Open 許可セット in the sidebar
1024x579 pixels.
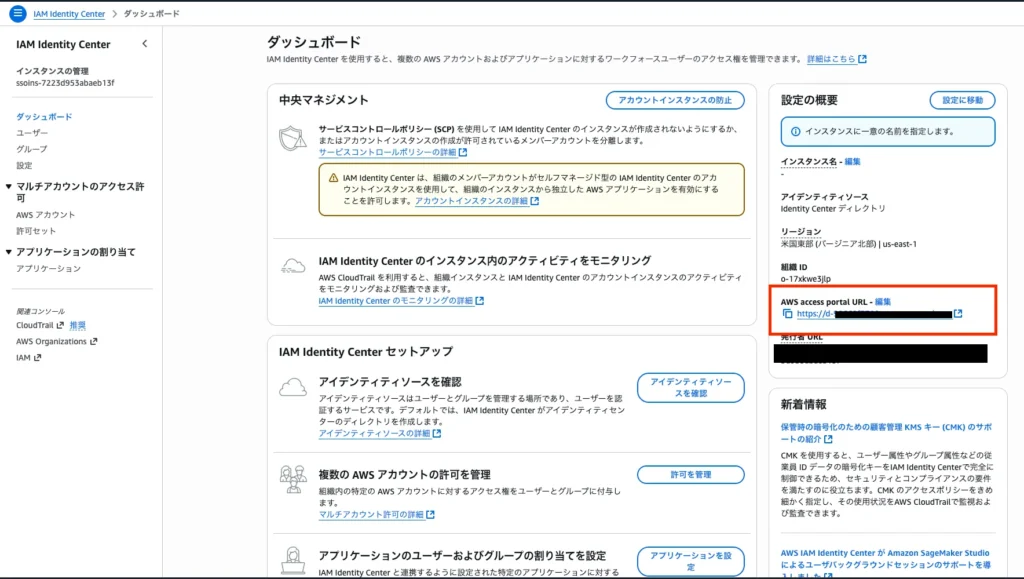[x=37, y=230]
